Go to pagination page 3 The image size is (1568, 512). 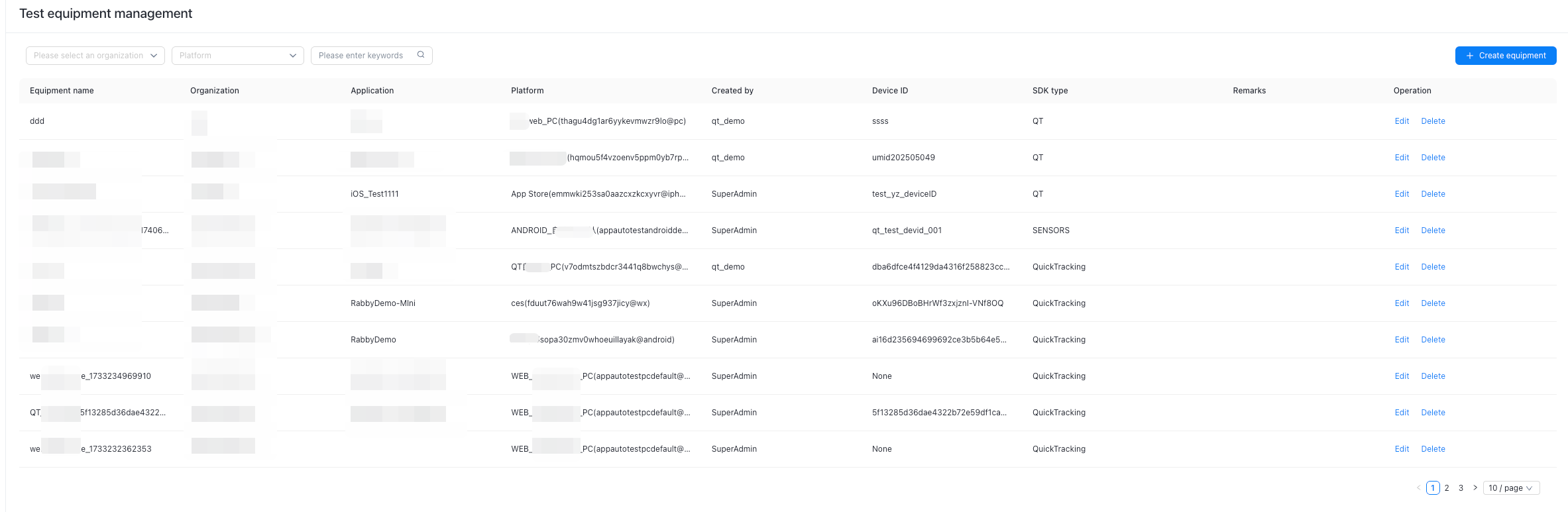[x=1461, y=488]
